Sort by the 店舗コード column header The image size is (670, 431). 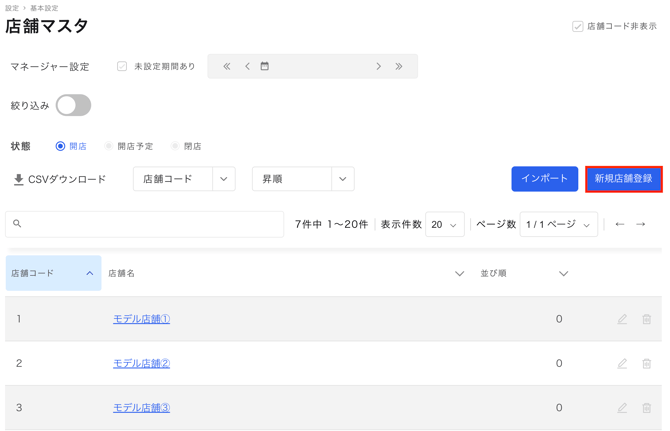click(x=53, y=273)
